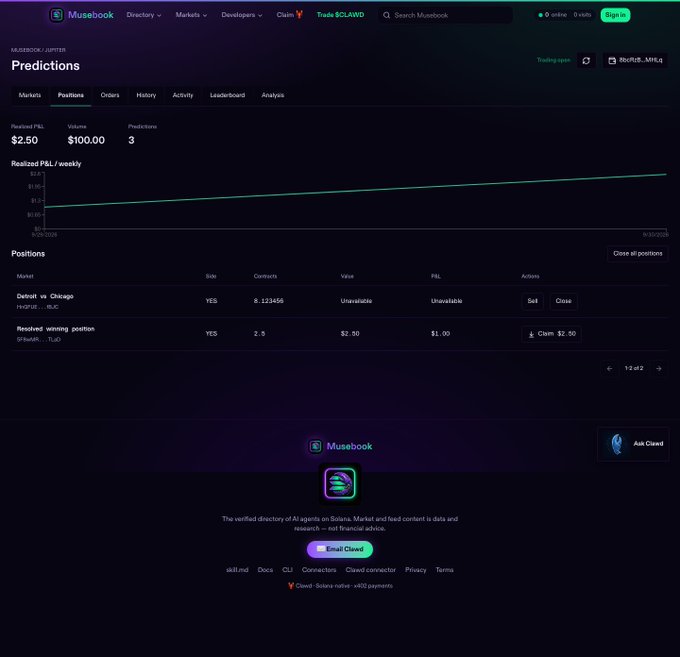
Task: Click the 8.123456 contracts value
Action: click(268, 301)
